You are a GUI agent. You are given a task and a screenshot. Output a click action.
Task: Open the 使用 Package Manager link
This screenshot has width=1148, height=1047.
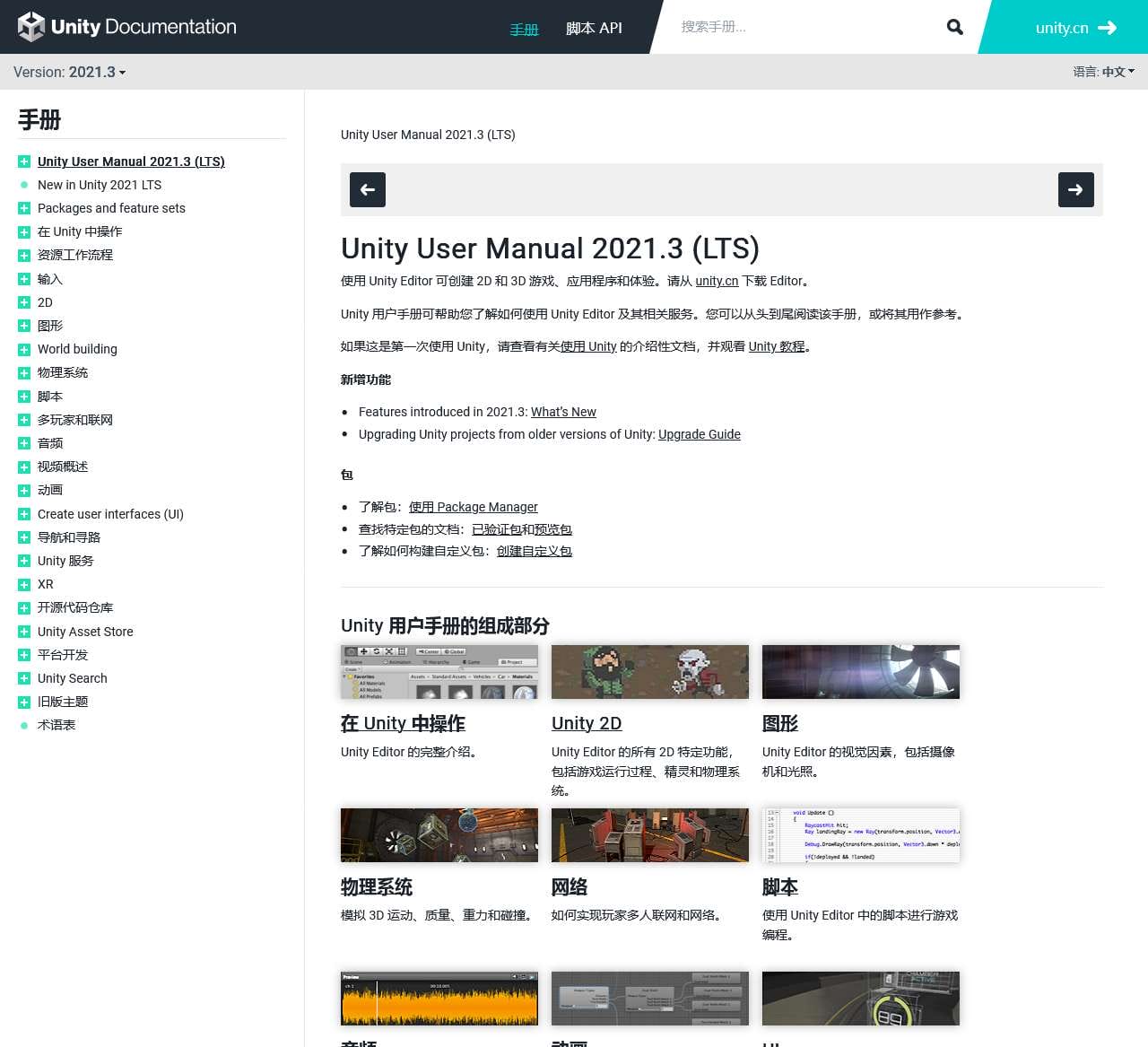point(474,507)
